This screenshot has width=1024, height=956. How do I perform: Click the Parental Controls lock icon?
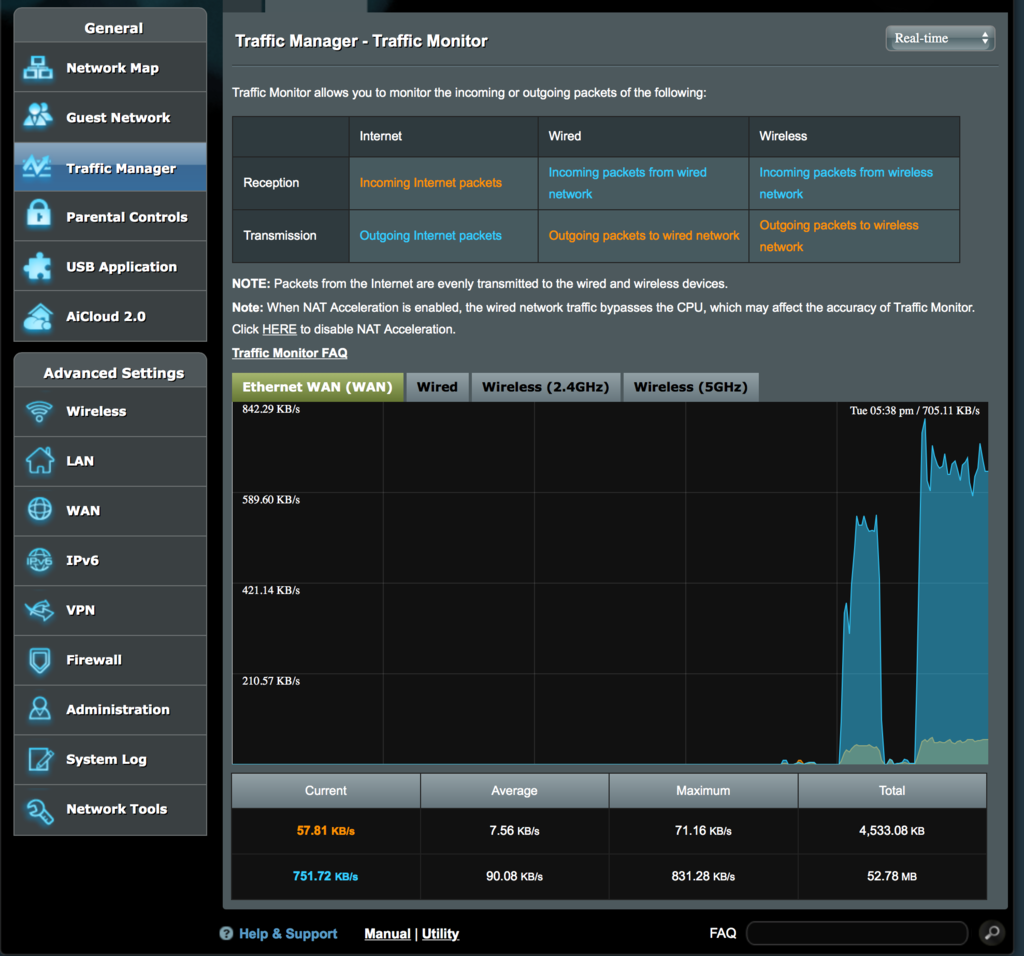click(39, 215)
